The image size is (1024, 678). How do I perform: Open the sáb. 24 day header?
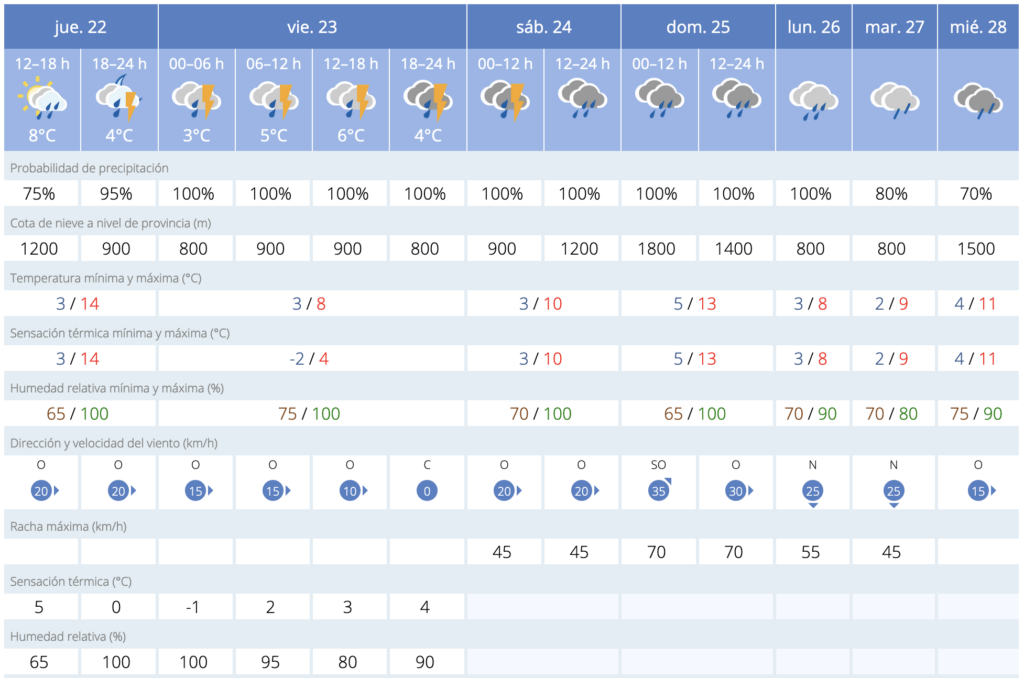[543, 27]
